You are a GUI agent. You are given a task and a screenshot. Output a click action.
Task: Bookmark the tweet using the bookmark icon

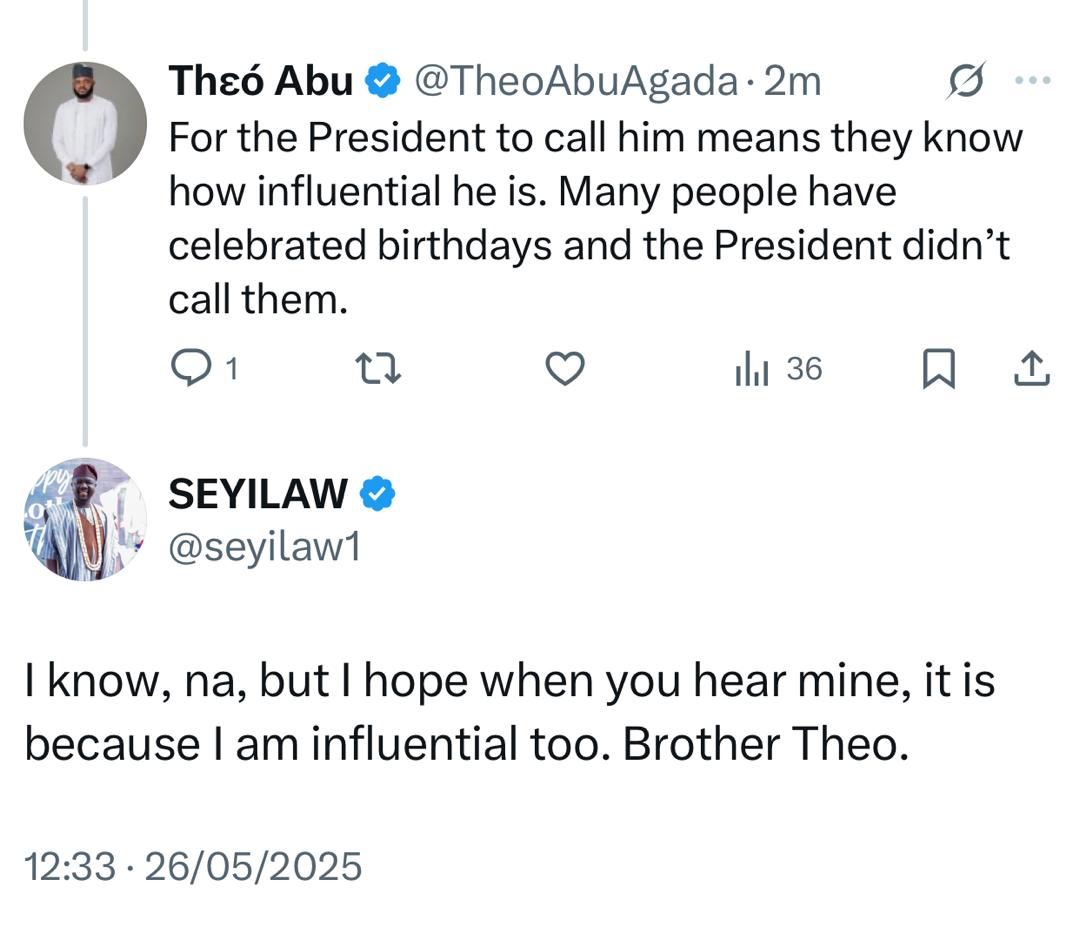938,369
